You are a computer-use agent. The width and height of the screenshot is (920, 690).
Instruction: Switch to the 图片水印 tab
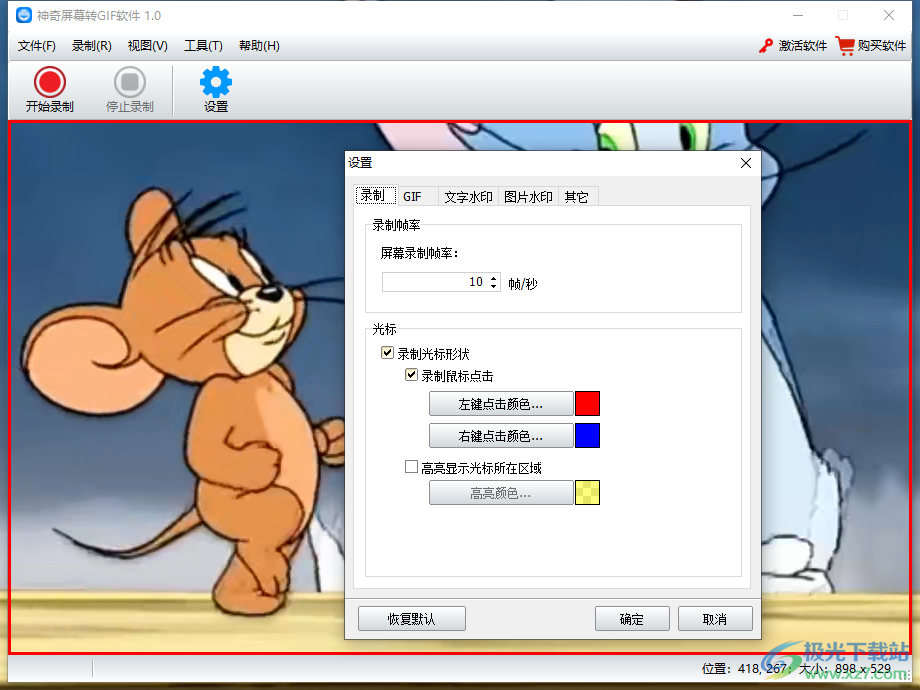[528, 197]
